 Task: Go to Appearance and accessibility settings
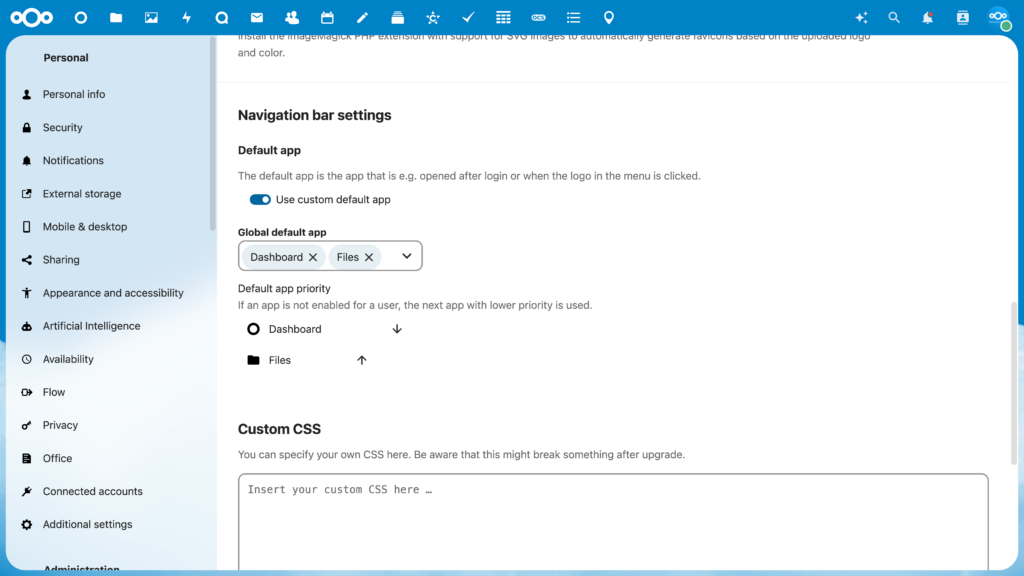(x=113, y=293)
